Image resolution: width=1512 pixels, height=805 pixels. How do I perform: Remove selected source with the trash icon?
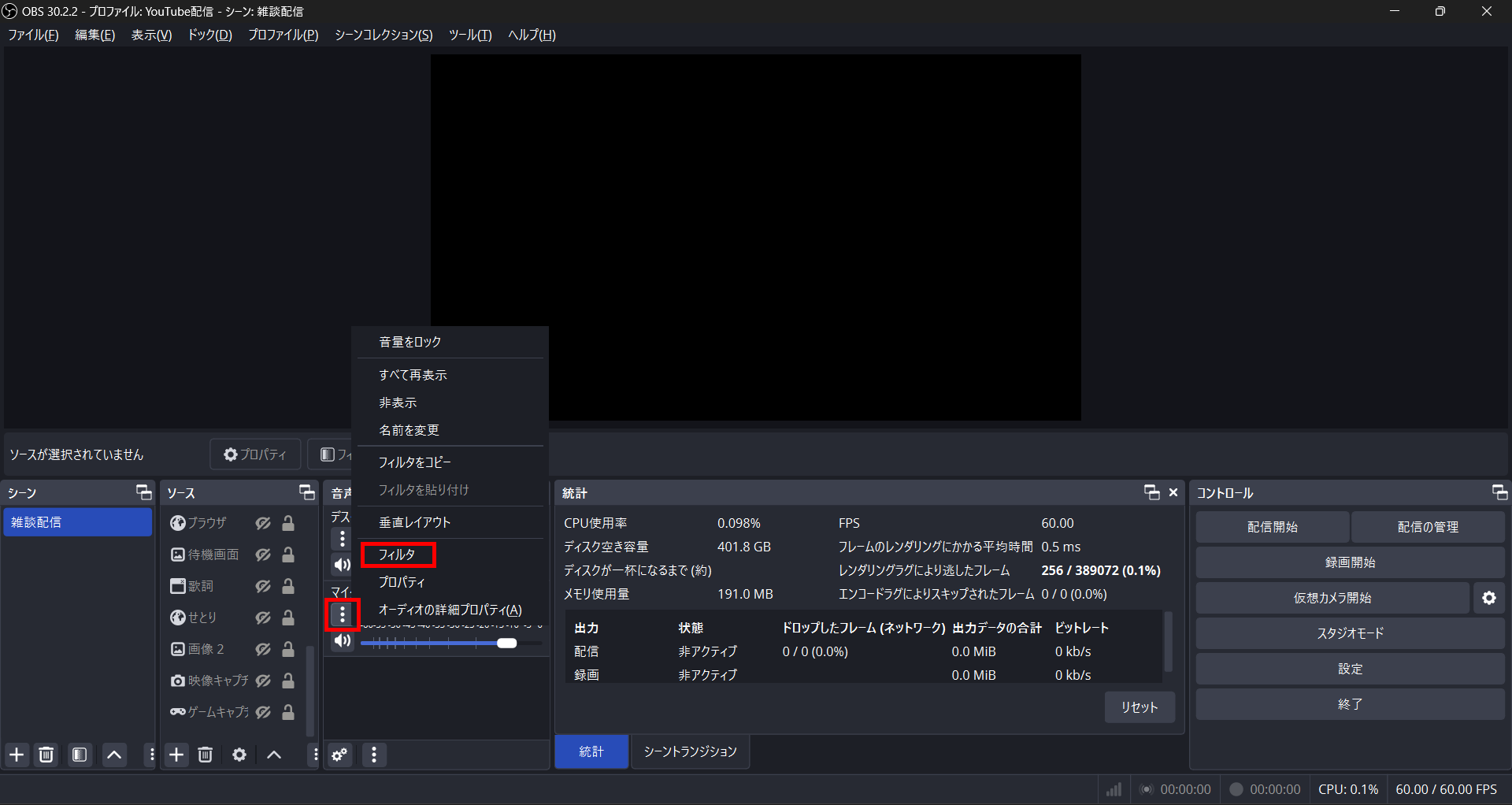pos(206,755)
